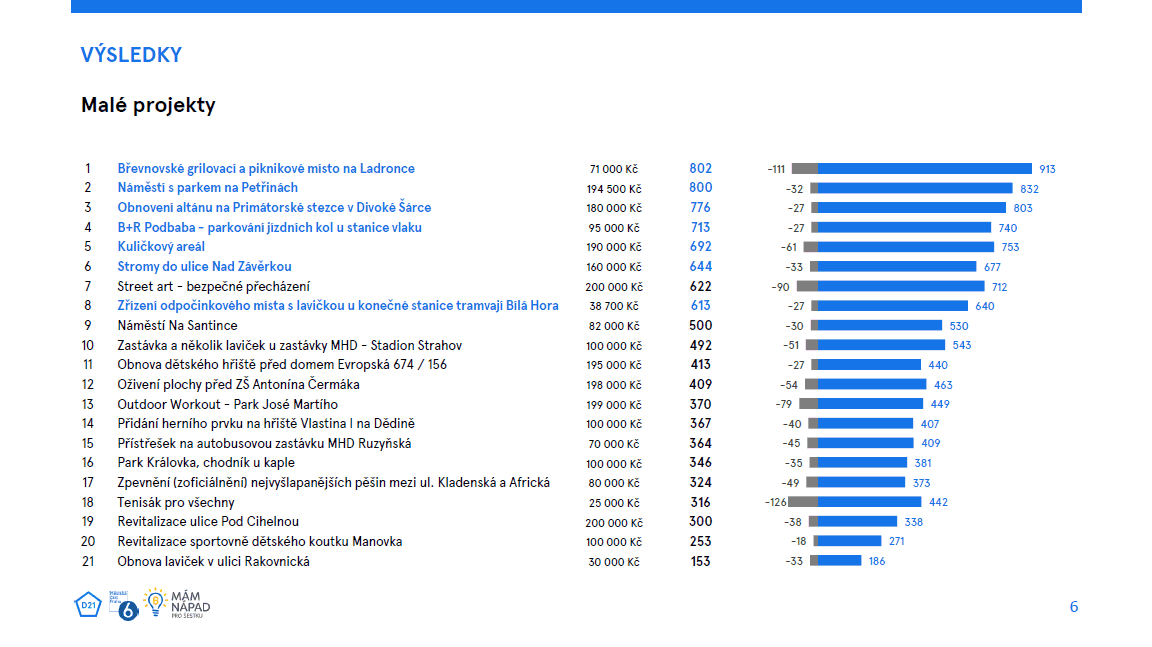
Task: Click the D21 pentagon logo
Action: (87, 604)
